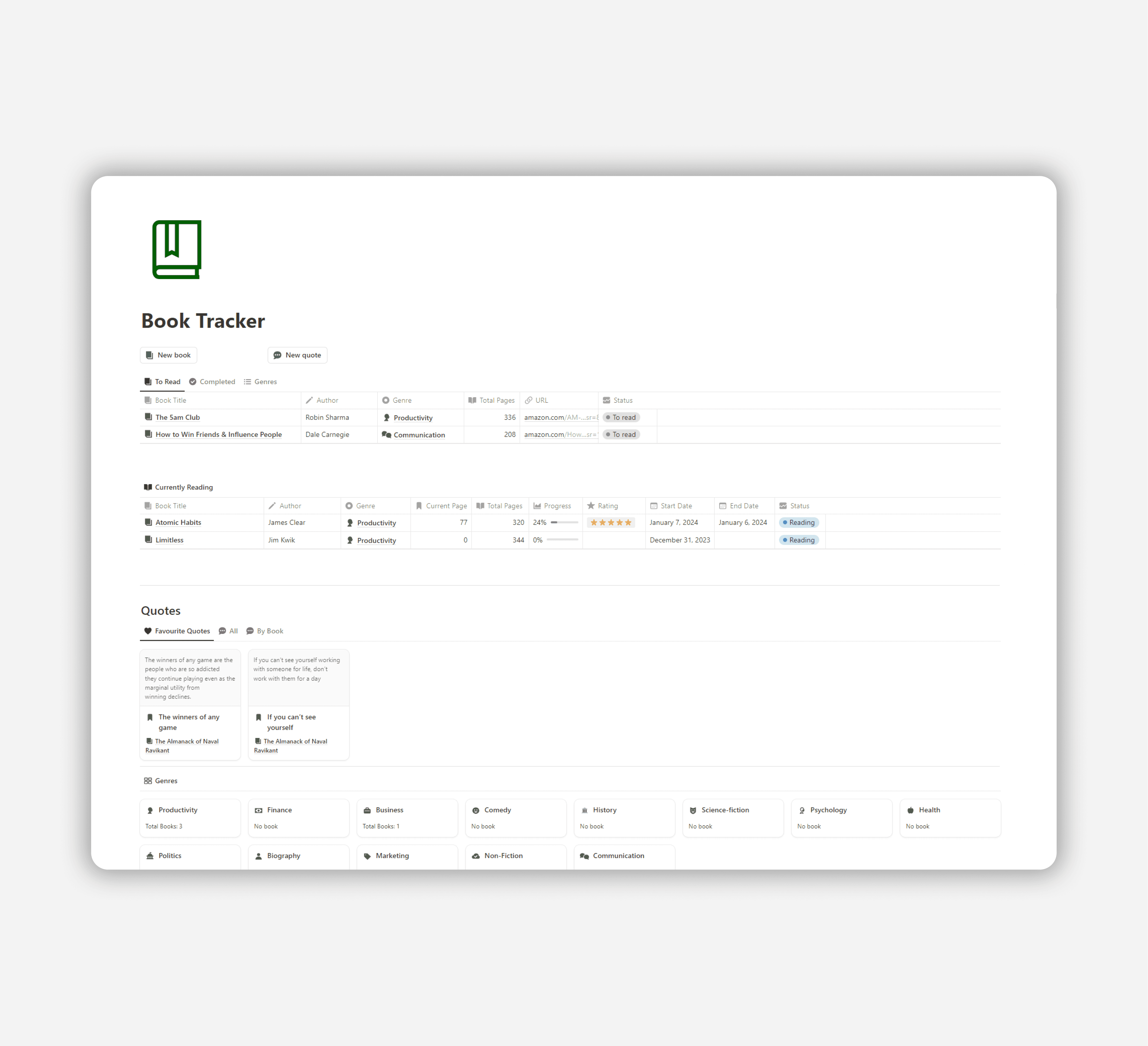This screenshot has width=1148, height=1046.
Task: Click the Communication genre of How to Win Friends
Action: [x=414, y=435]
